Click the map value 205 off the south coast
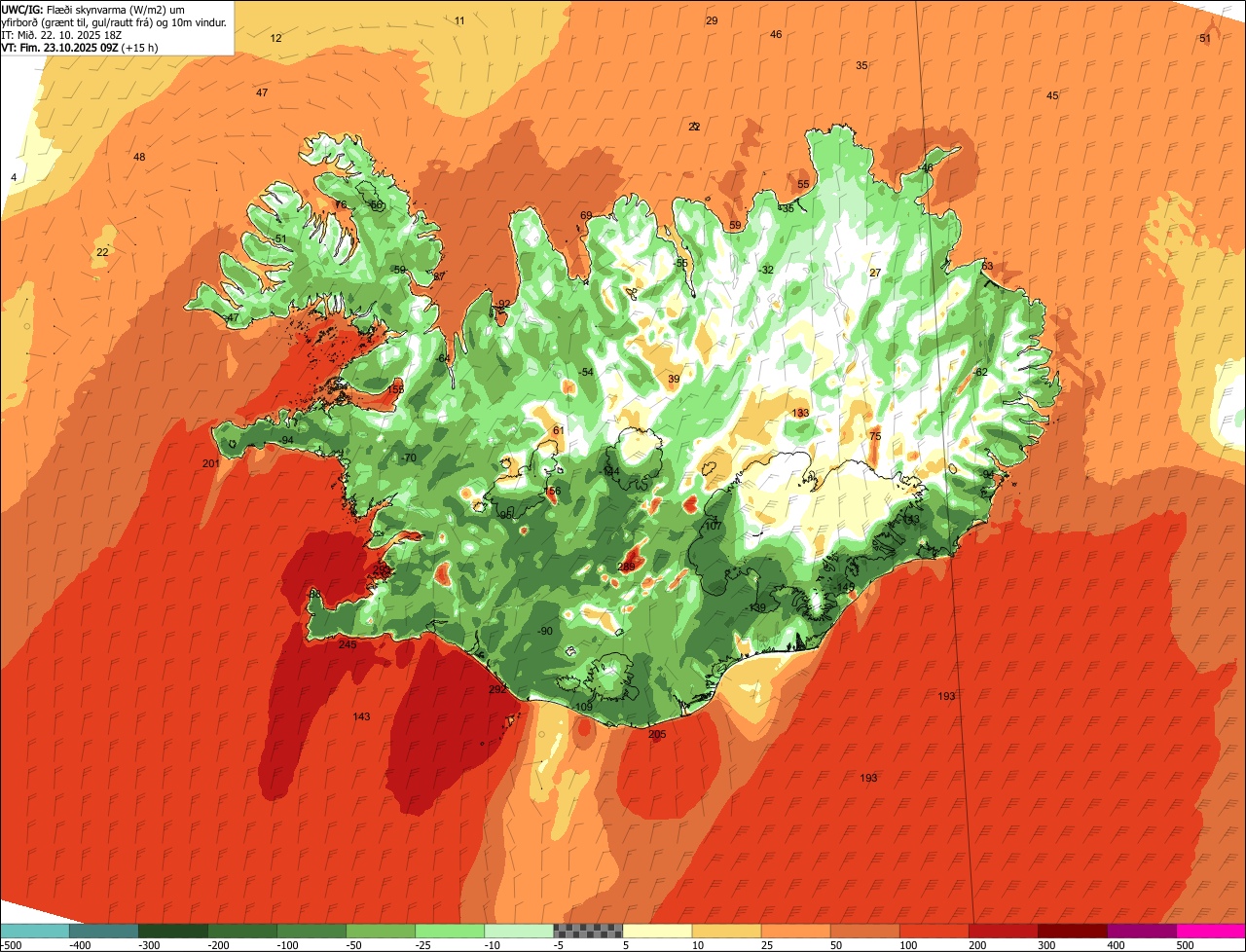 (x=657, y=735)
